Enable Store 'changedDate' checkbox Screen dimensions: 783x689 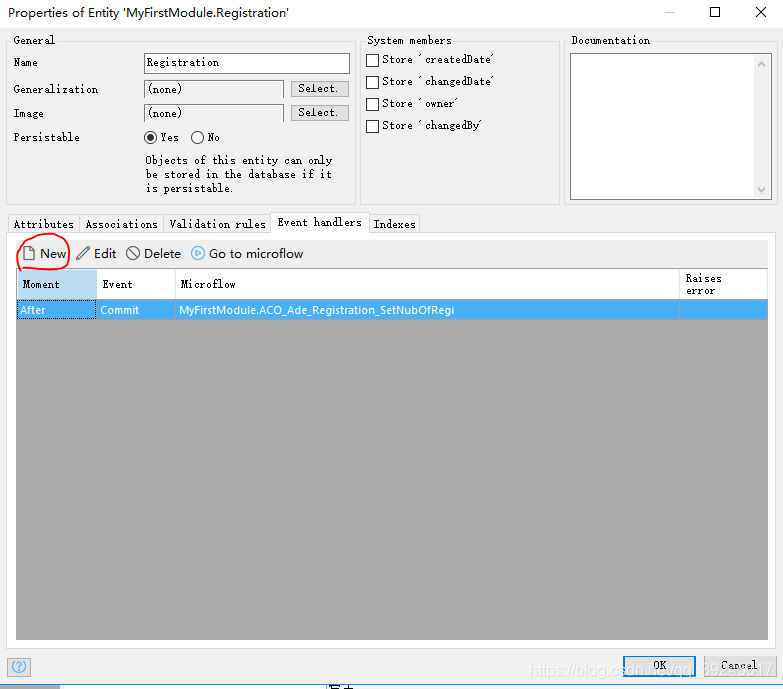point(373,82)
